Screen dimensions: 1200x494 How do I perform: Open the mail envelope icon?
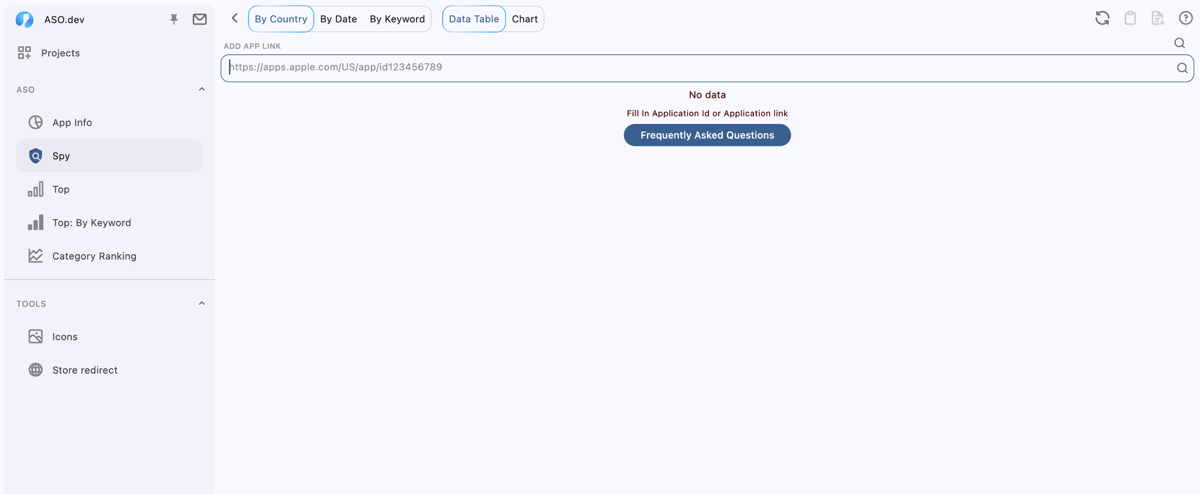200,19
